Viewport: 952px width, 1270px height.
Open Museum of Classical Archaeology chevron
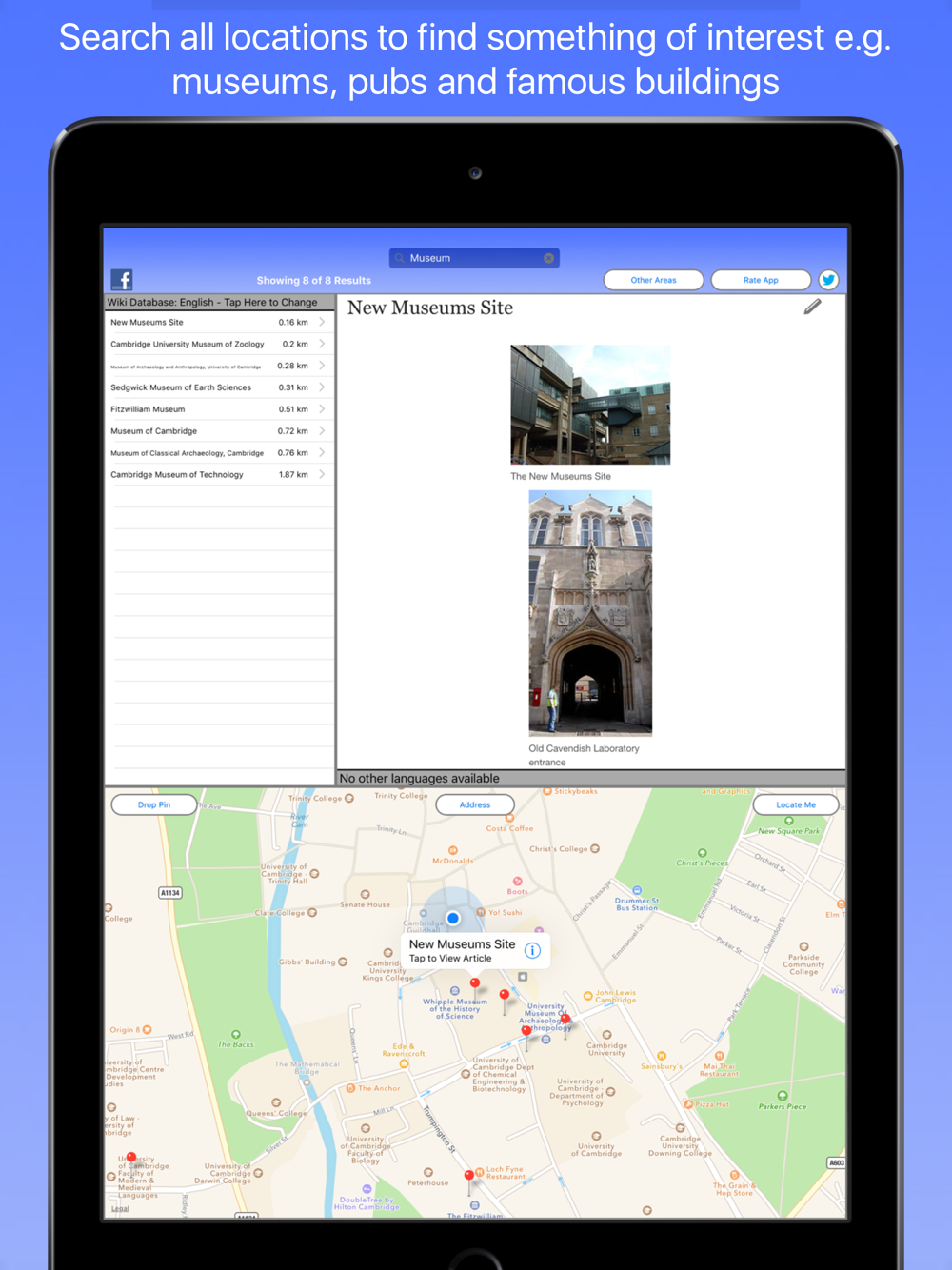click(323, 453)
